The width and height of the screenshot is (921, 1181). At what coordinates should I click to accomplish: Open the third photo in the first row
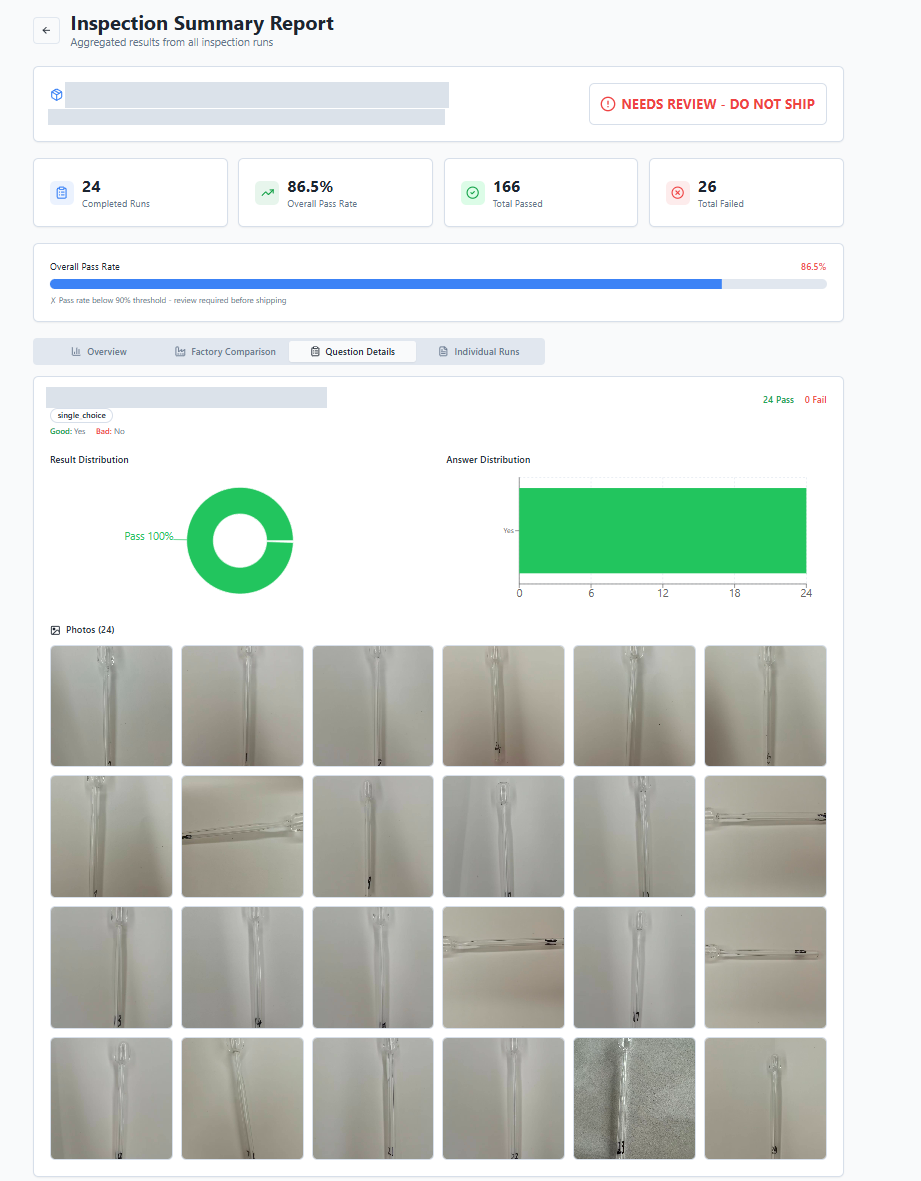point(373,706)
